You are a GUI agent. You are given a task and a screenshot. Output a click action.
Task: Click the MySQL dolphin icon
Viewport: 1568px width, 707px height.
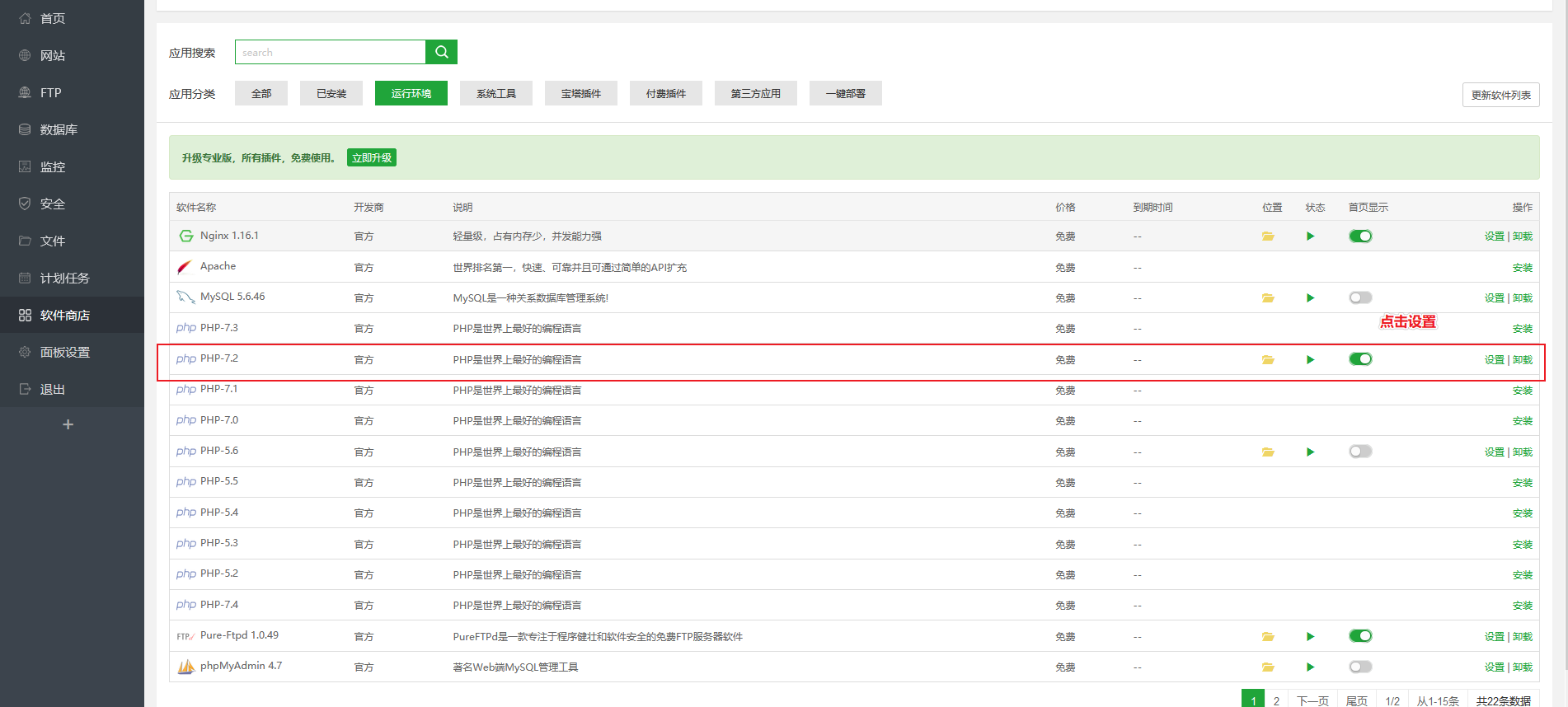pyautogui.click(x=186, y=297)
